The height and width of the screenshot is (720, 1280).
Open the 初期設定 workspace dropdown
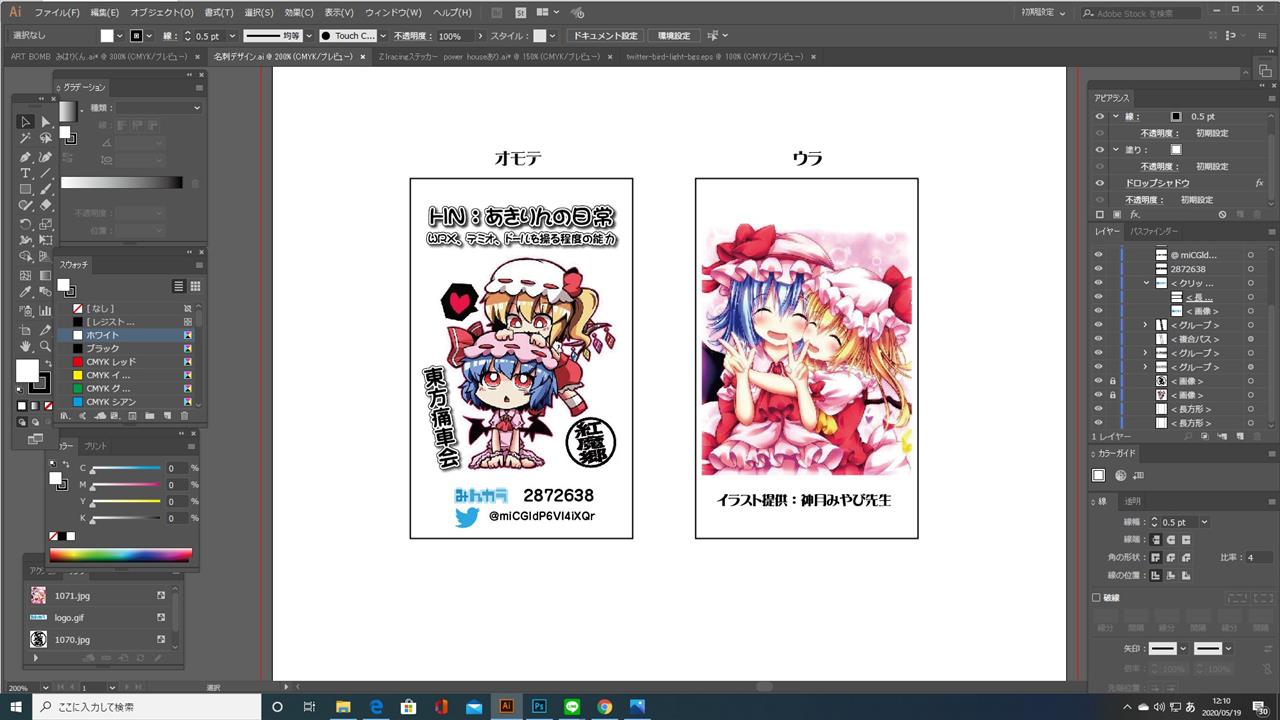tap(1043, 12)
